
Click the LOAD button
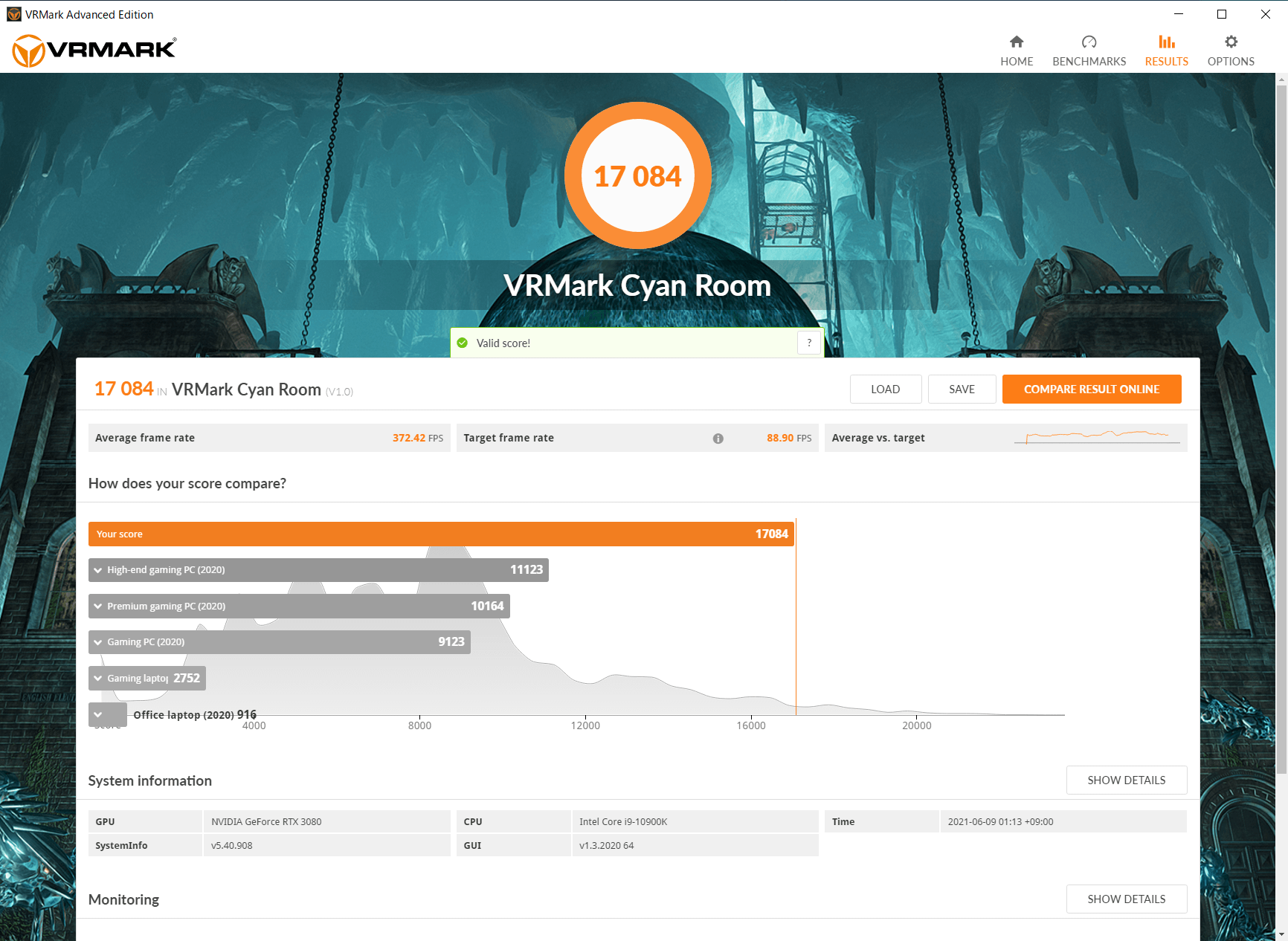[x=886, y=389]
